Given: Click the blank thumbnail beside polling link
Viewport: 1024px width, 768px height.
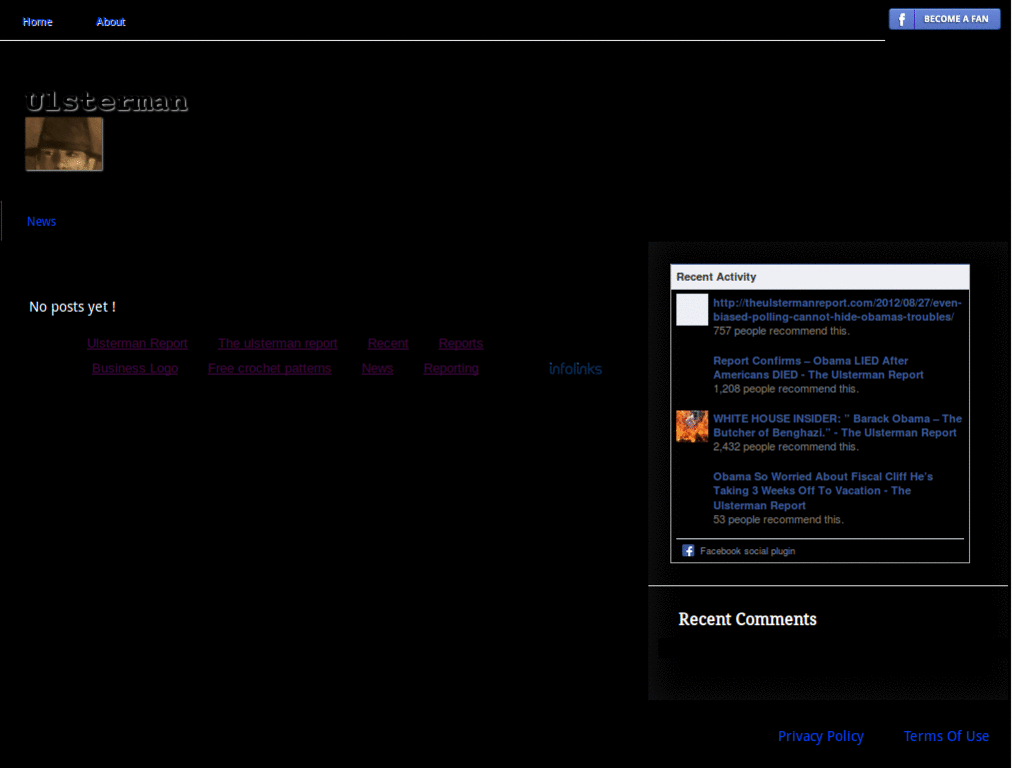Looking at the screenshot, I should pyautogui.click(x=692, y=310).
